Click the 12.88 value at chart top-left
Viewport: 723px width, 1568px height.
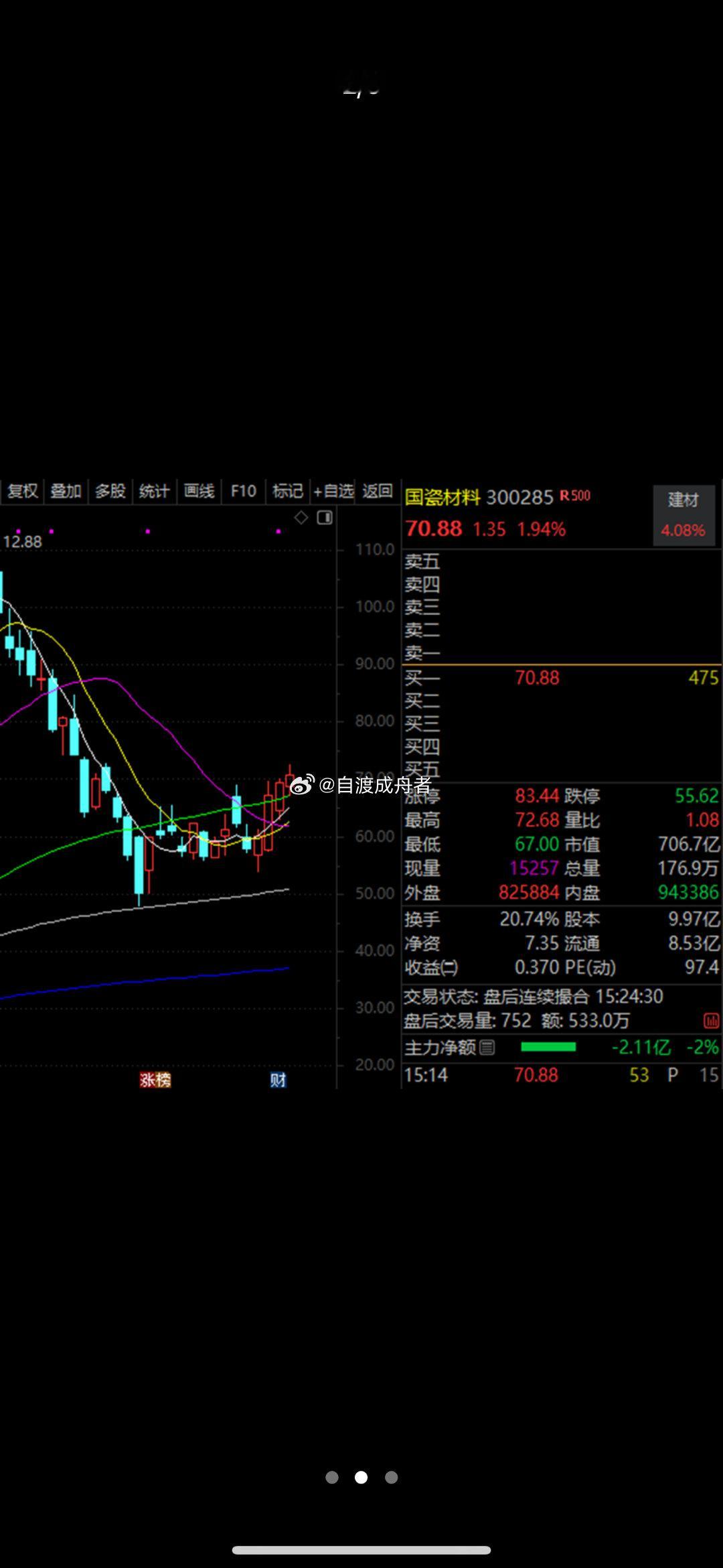coord(22,542)
